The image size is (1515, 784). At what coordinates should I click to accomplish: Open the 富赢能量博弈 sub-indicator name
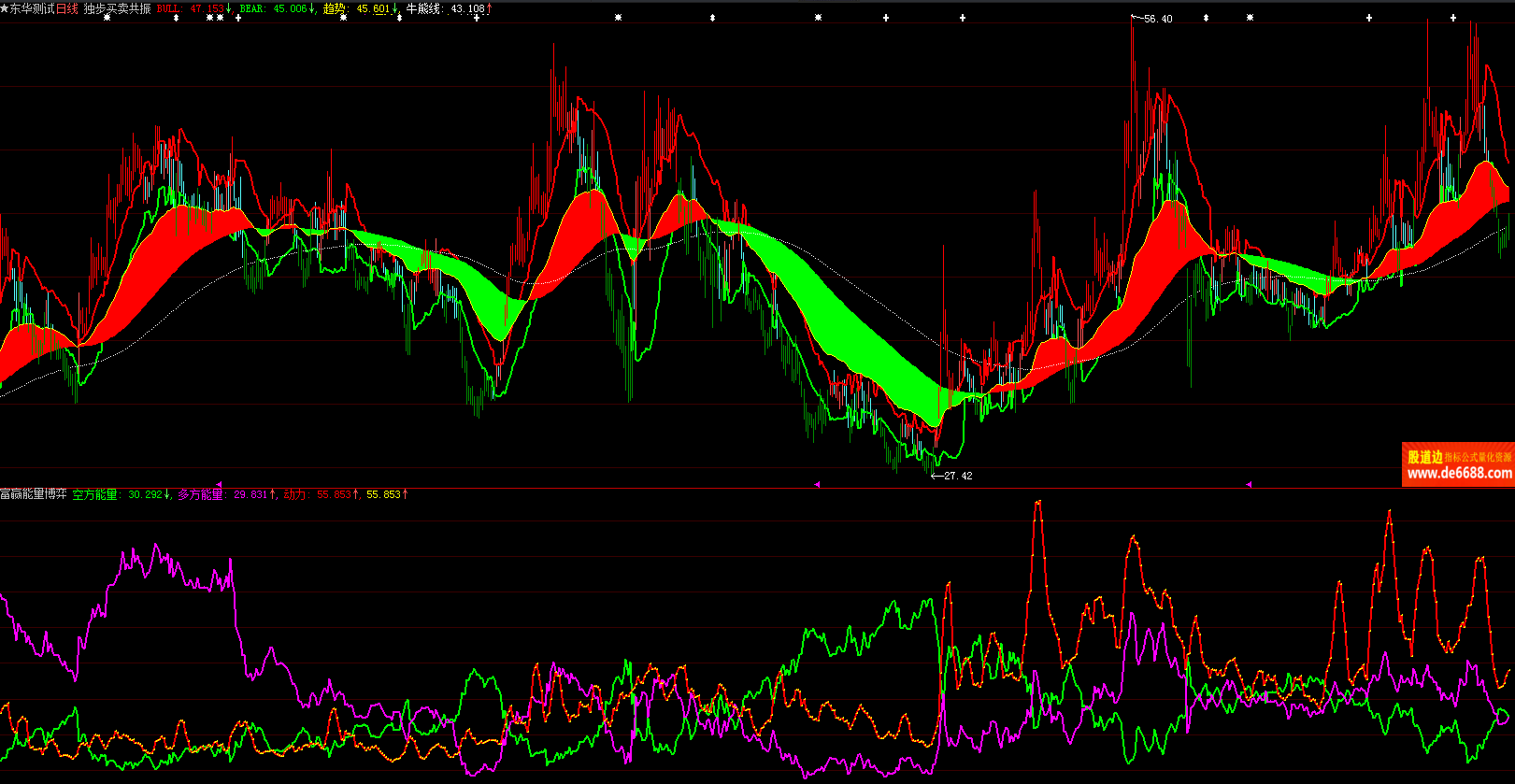(33, 494)
